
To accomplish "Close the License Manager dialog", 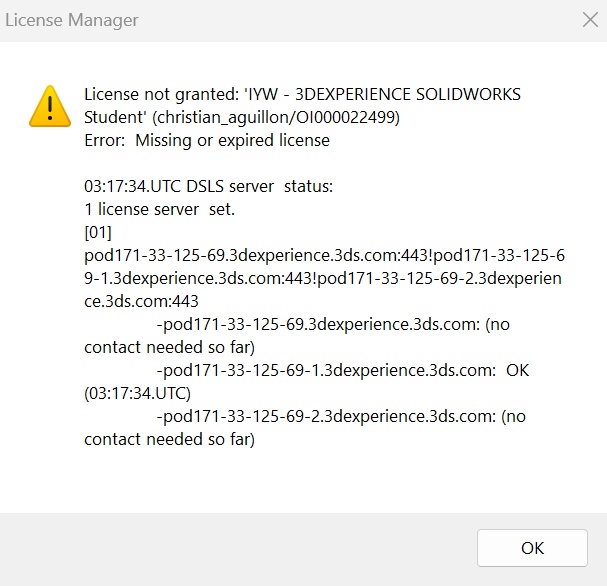I will pyautogui.click(x=590, y=19).
